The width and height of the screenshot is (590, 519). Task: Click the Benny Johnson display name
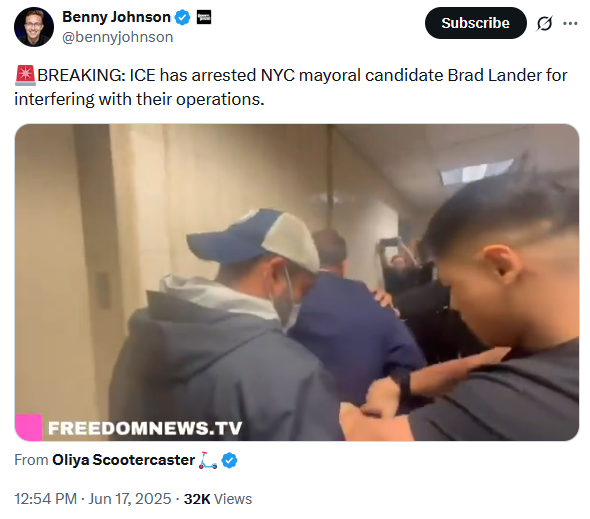116,17
